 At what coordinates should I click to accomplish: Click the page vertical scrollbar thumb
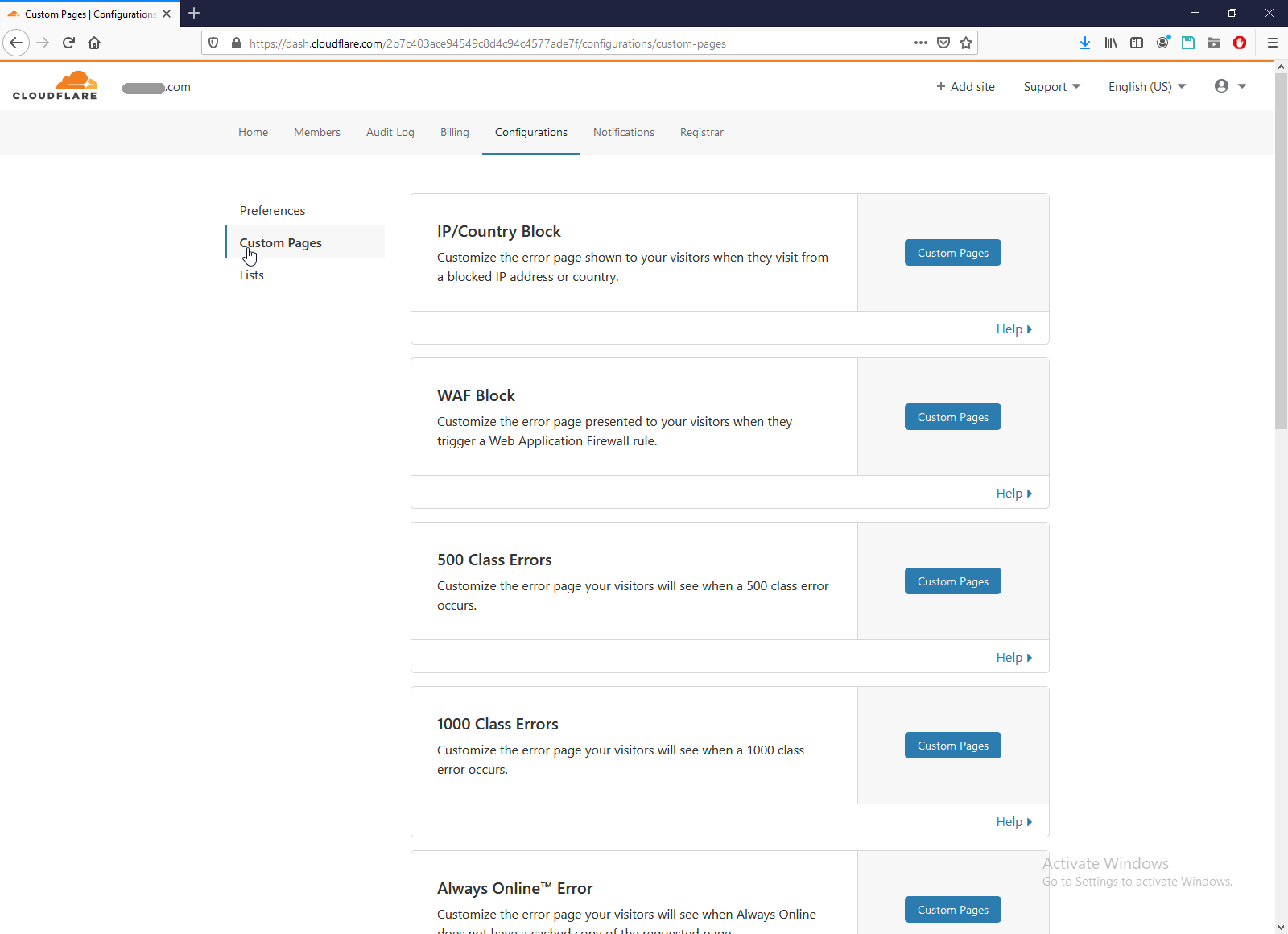1281,251
